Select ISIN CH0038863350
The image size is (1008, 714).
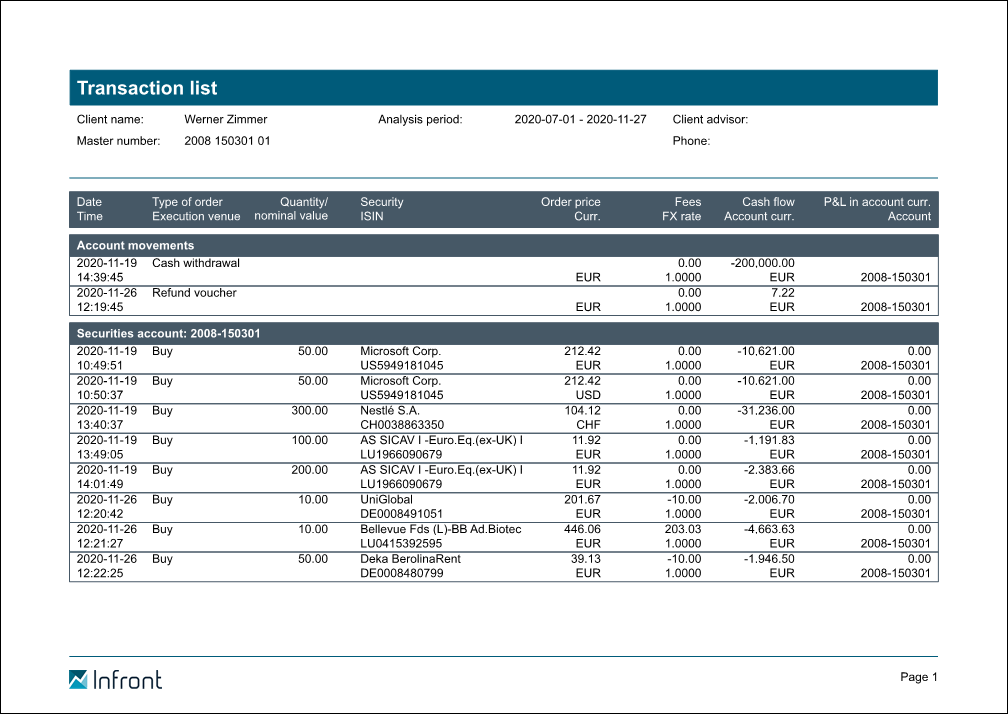point(401,424)
